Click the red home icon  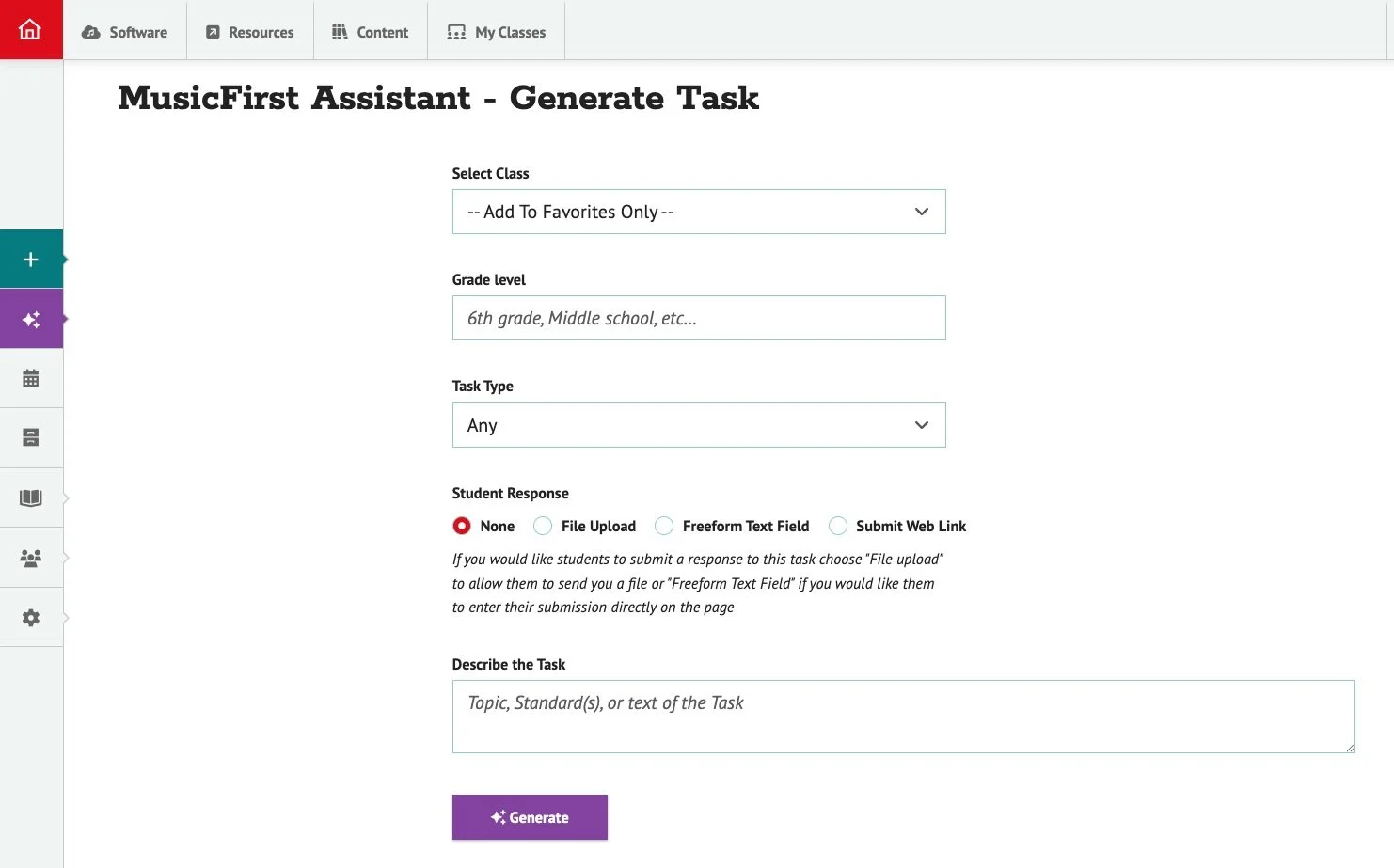tap(30, 30)
